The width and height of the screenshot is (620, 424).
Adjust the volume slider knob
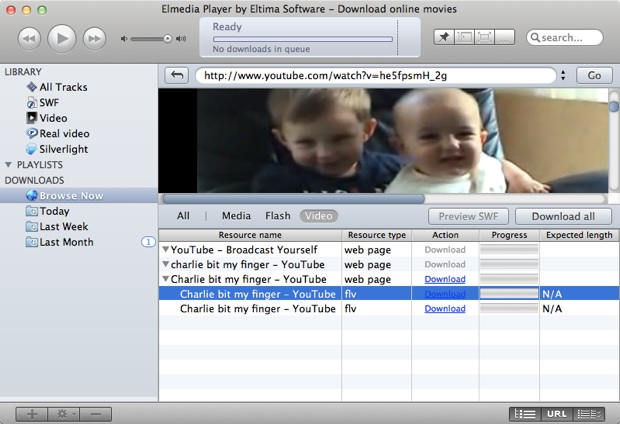(x=167, y=39)
